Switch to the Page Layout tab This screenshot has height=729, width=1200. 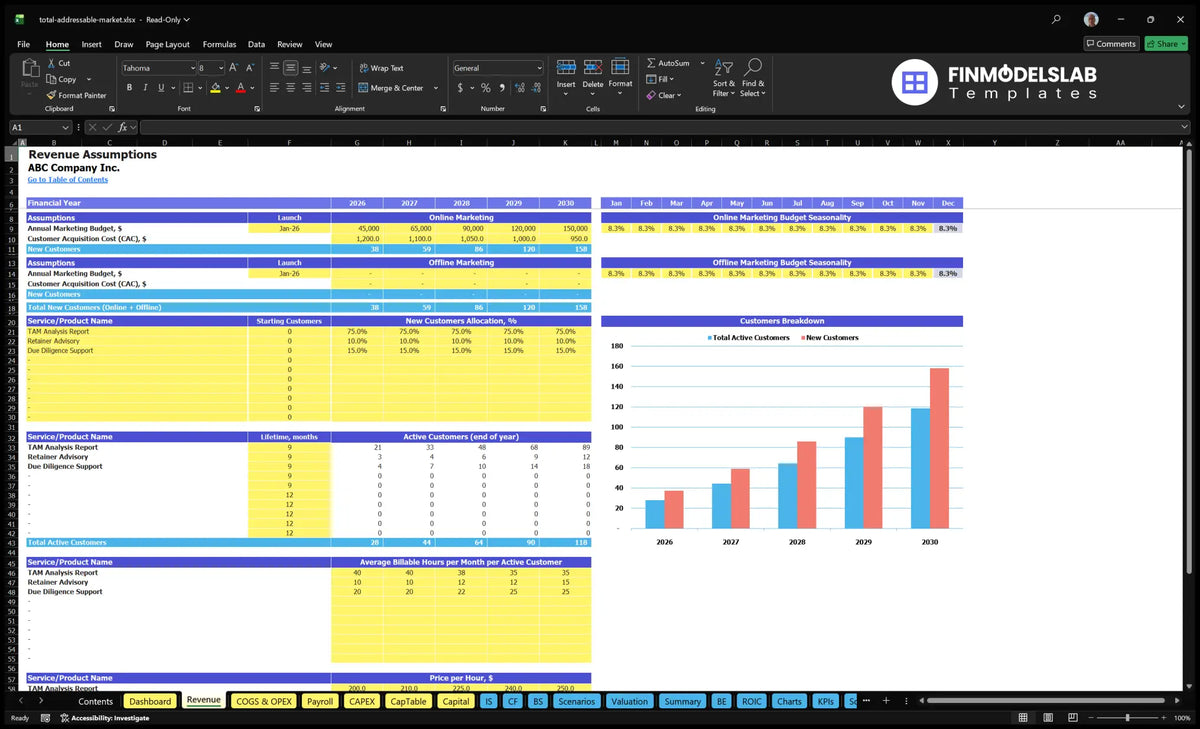click(167, 44)
